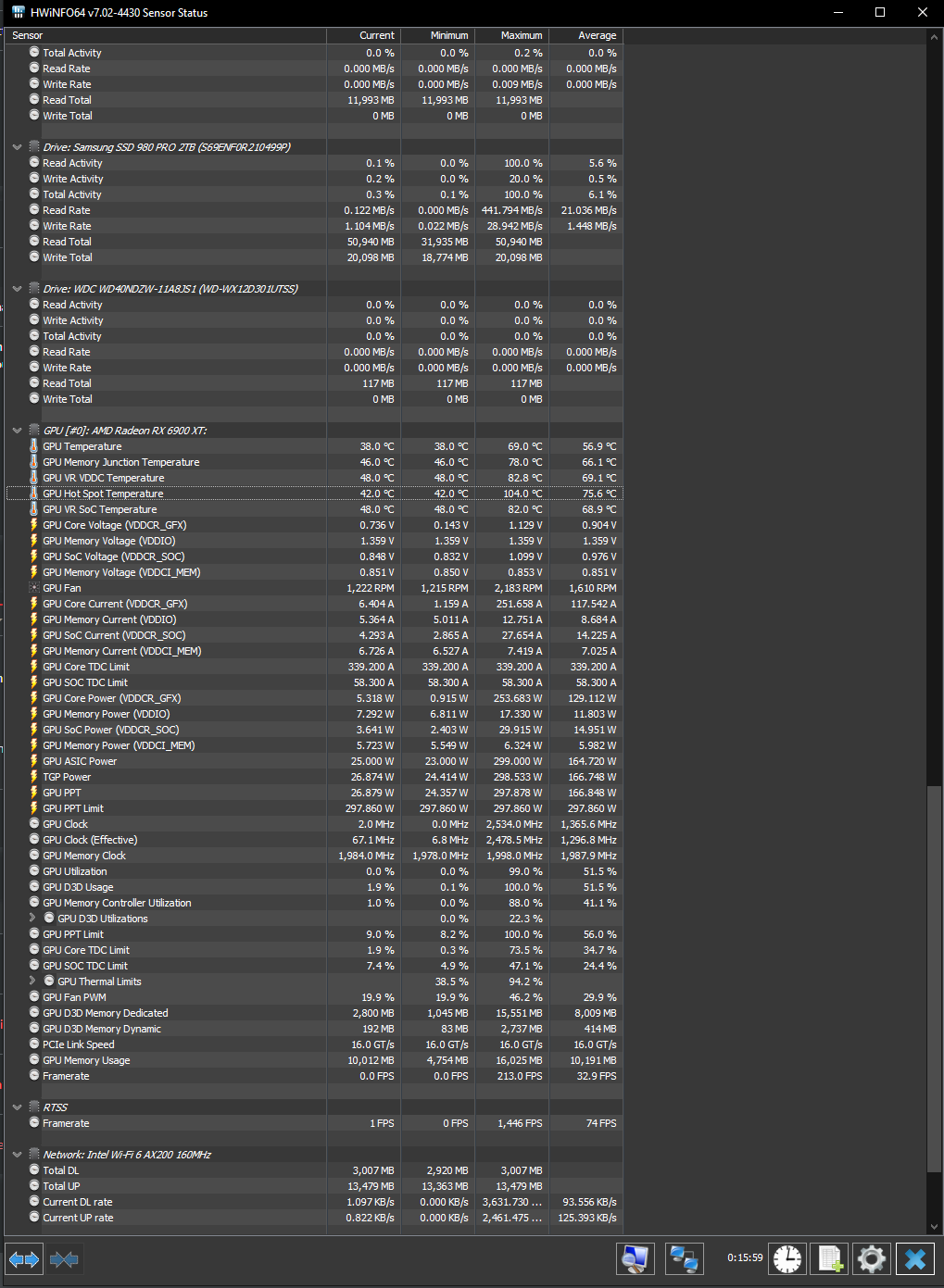Click the 104.0 °C maximum hot spot value
944x1288 pixels.
point(522,494)
